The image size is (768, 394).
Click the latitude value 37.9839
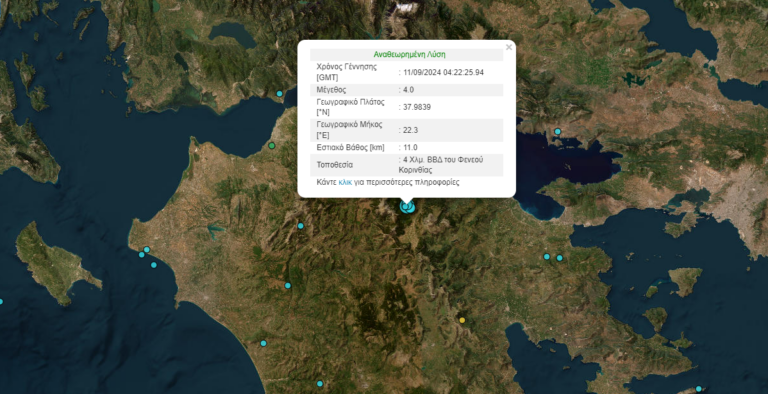(x=417, y=107)
